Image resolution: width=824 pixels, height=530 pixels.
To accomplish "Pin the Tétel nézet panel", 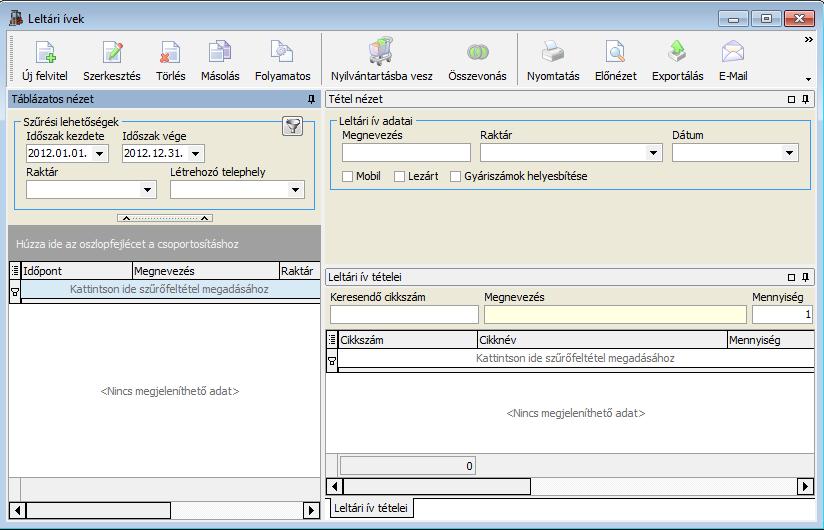I will [805, 99].
